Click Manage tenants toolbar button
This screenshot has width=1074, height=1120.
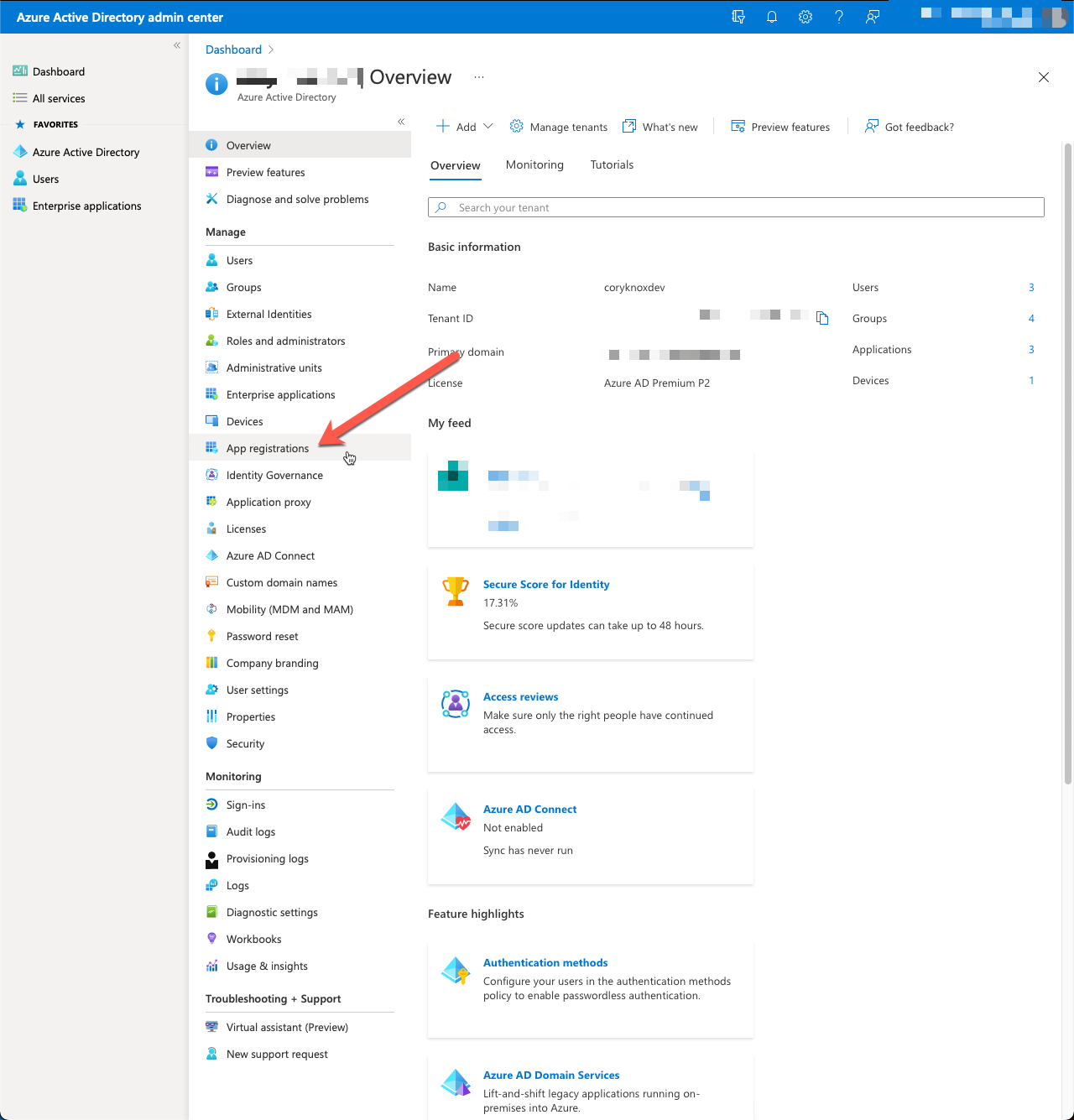coord(558,127)
